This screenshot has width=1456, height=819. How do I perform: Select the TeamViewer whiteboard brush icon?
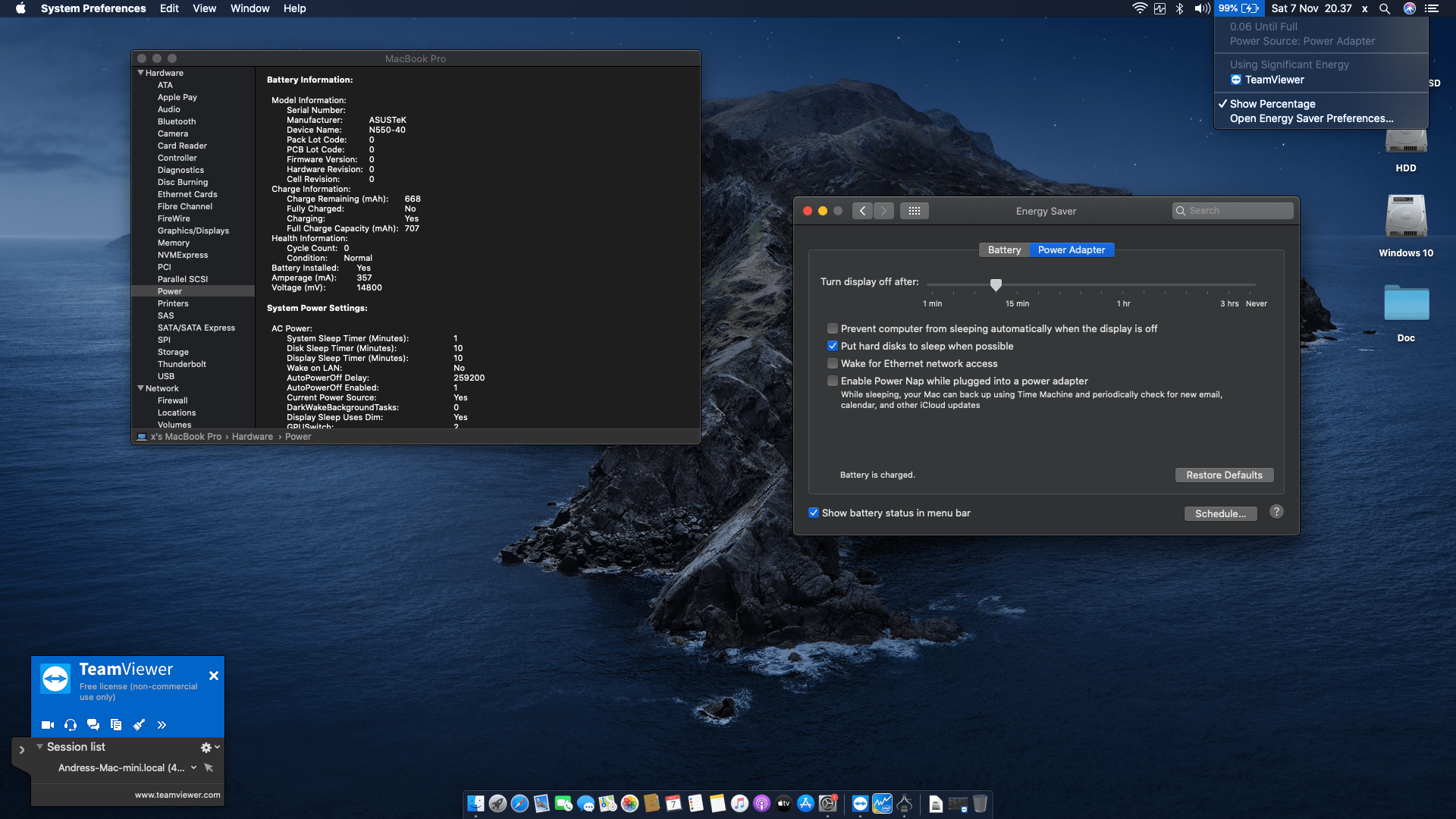click(139, 725)
